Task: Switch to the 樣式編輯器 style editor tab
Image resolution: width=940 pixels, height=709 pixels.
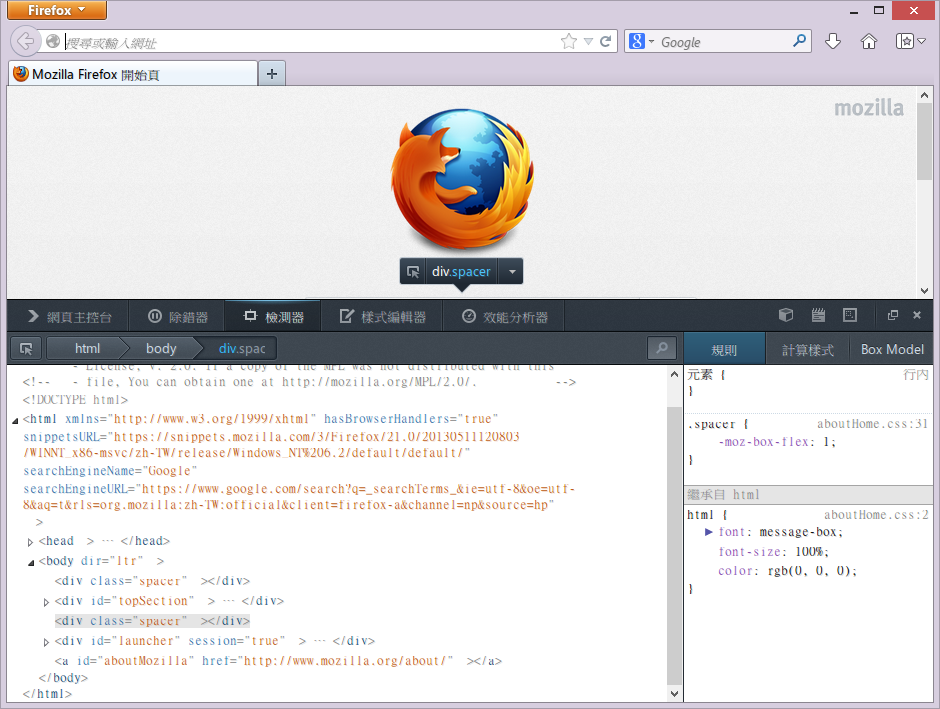Action: coord(383,317)
